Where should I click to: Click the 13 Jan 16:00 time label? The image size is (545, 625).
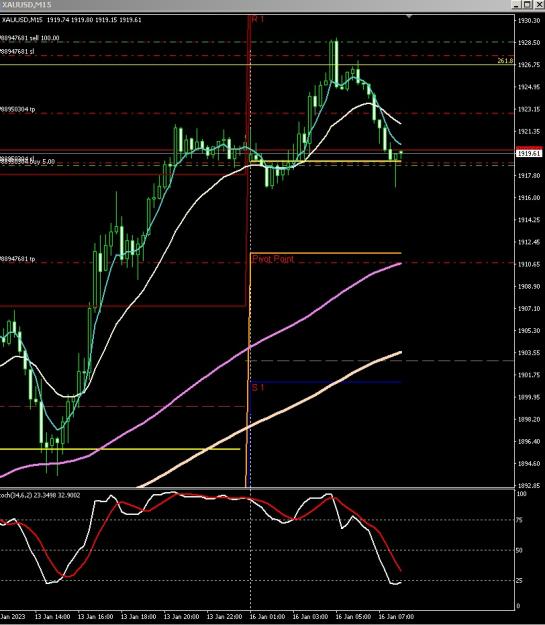pos(95,617)
